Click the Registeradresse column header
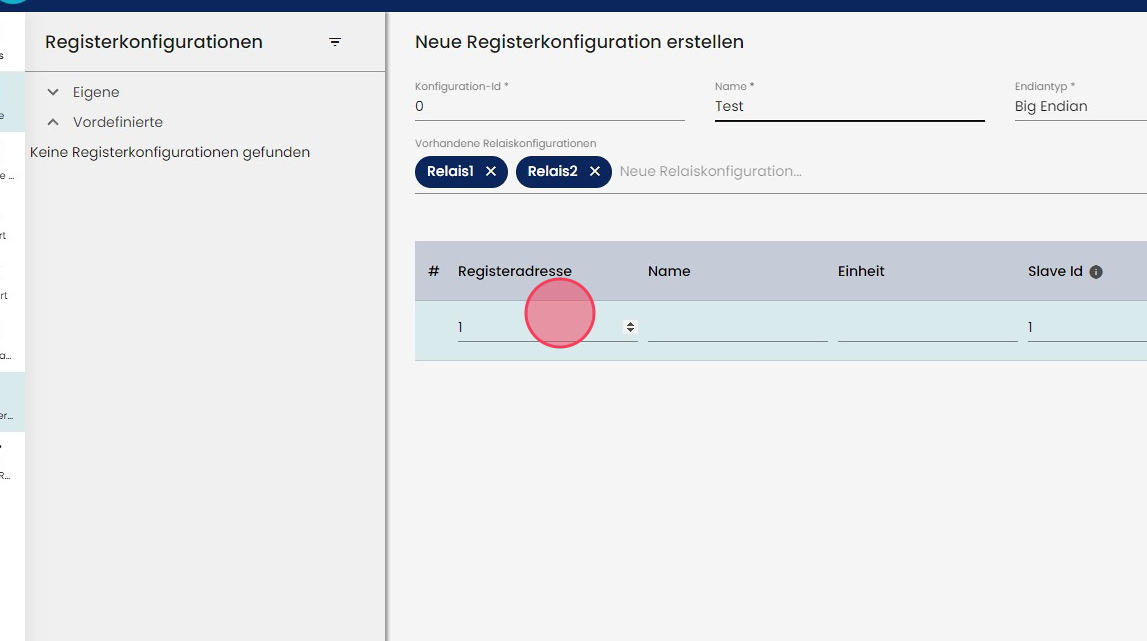 pyautogui.click(x=514, y=271)
